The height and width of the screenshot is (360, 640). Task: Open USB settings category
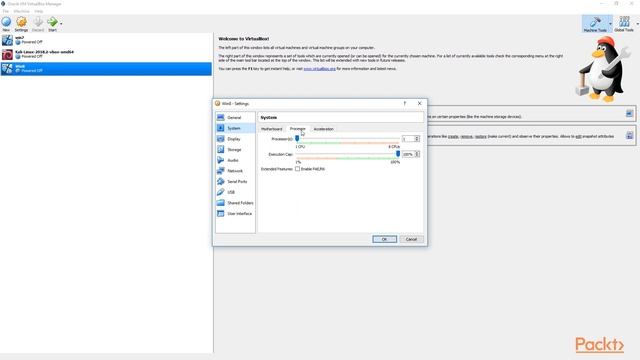pos(236,192)
